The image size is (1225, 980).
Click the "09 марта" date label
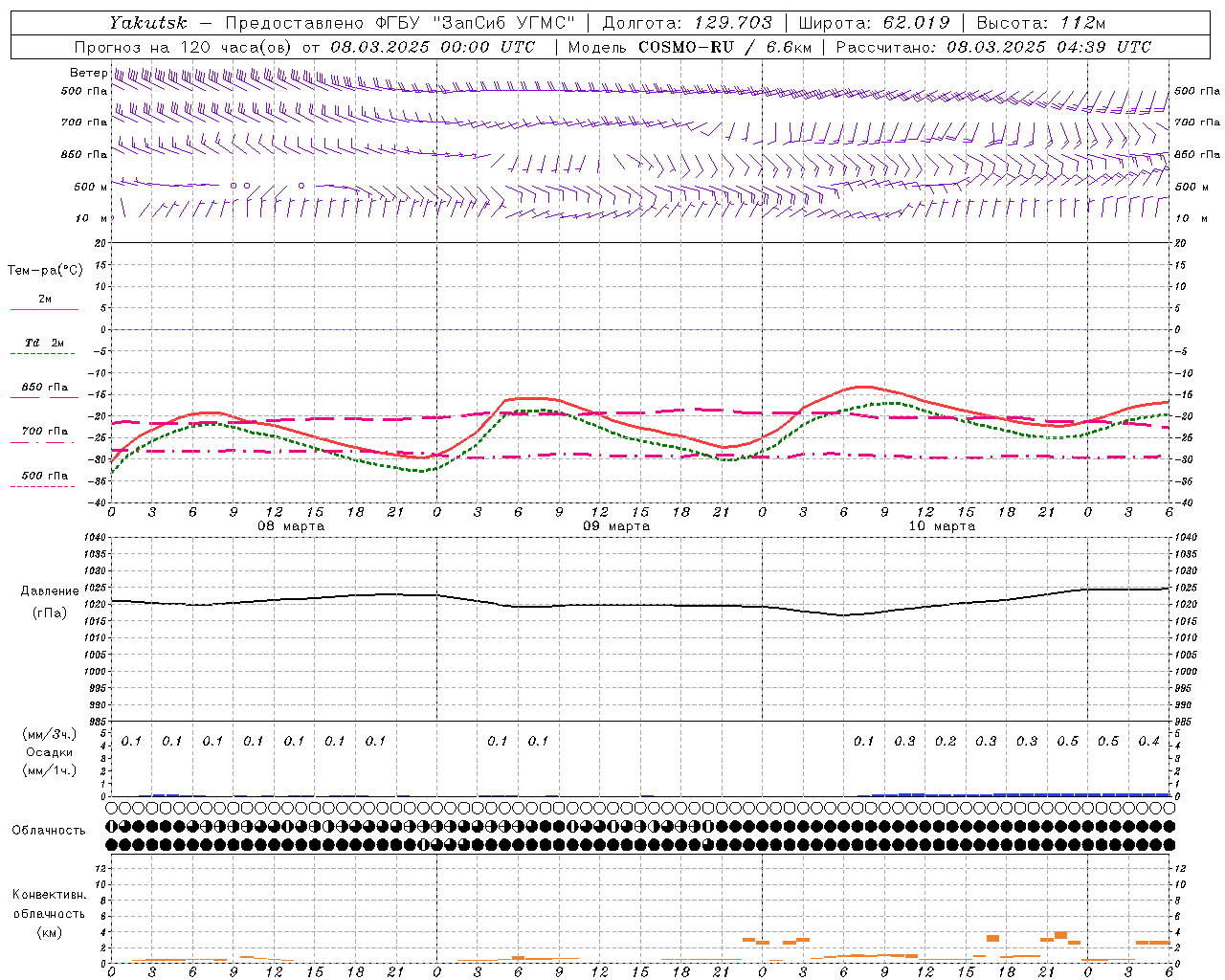pos(616,526)
